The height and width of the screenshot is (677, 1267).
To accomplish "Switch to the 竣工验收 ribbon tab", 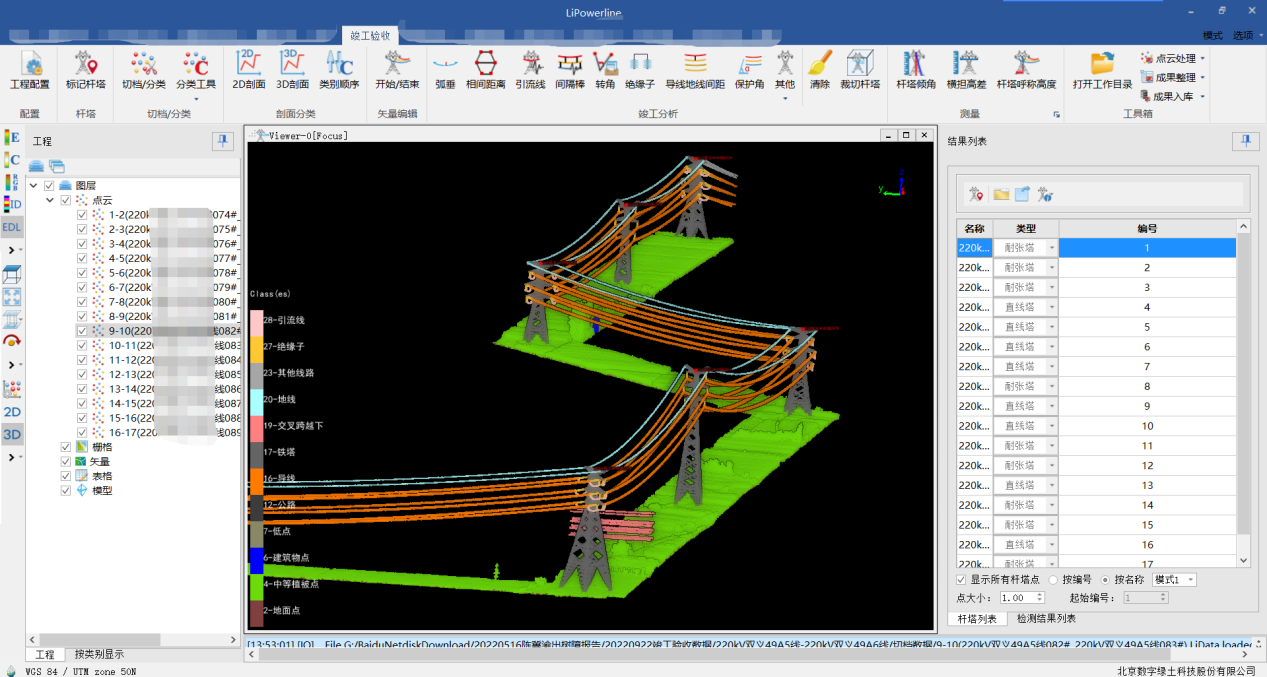I will (370, 35).
